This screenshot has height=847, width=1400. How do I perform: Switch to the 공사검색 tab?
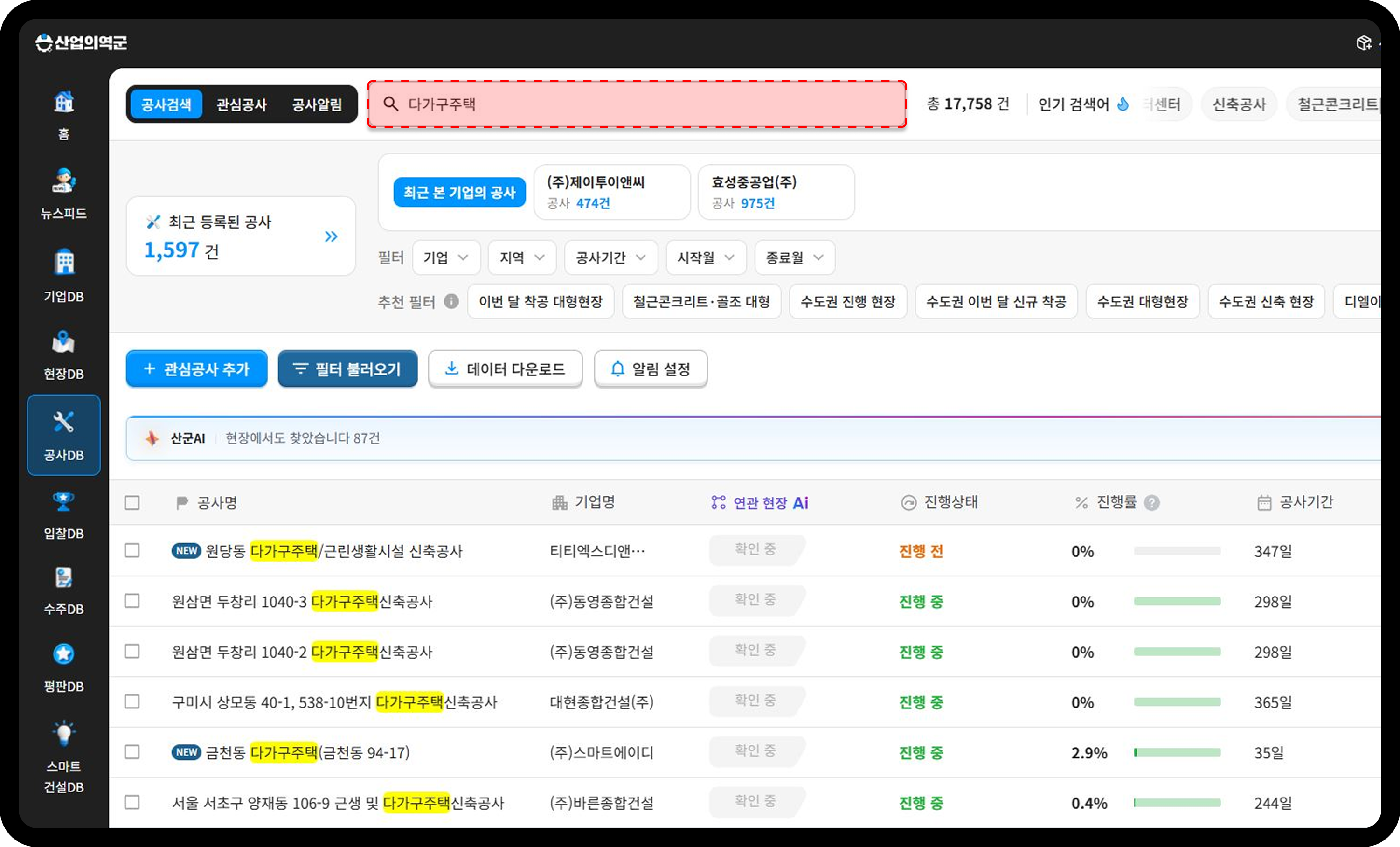point(166,104)
